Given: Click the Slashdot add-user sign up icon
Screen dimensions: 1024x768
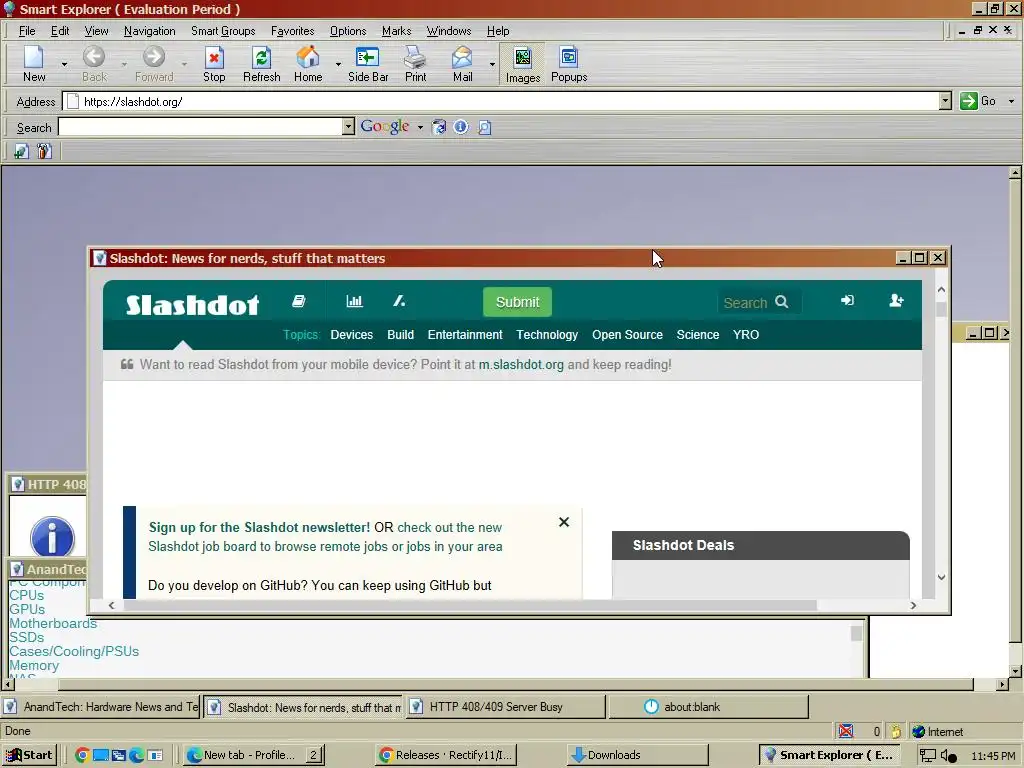Looking at the screenshot, I should tap(896, 300).
